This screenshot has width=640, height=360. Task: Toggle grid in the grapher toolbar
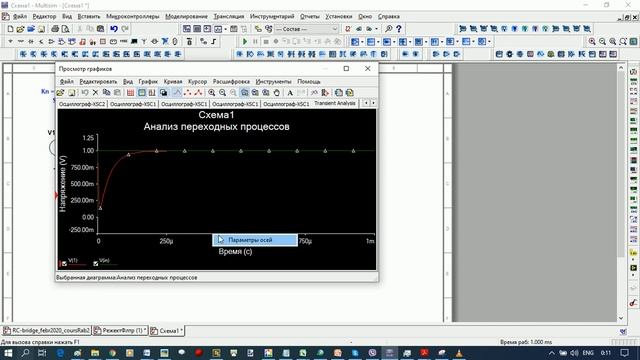click(x=131, y=93)
